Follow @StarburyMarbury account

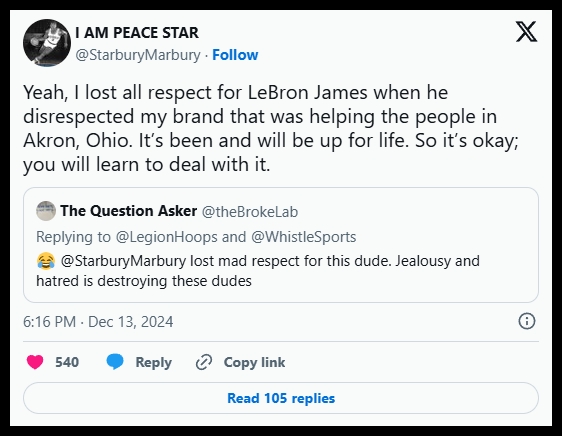235,55
